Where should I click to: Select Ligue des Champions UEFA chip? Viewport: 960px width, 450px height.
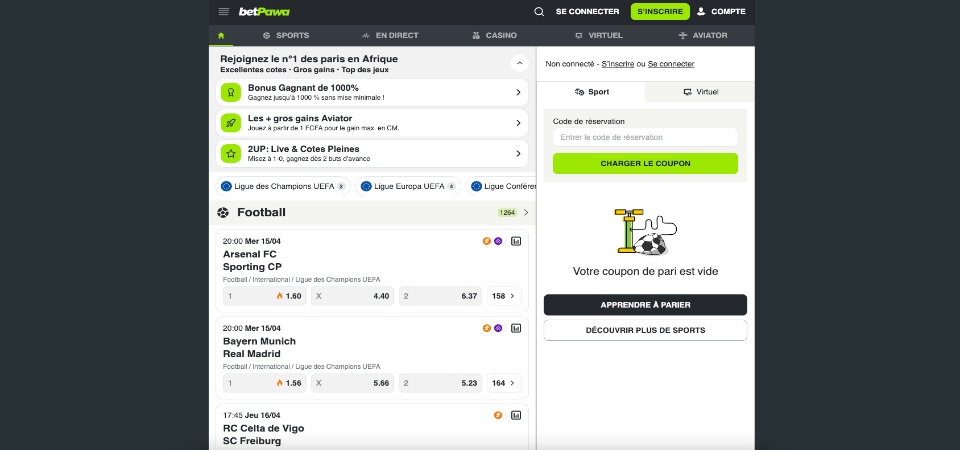(x=283, y=186)
